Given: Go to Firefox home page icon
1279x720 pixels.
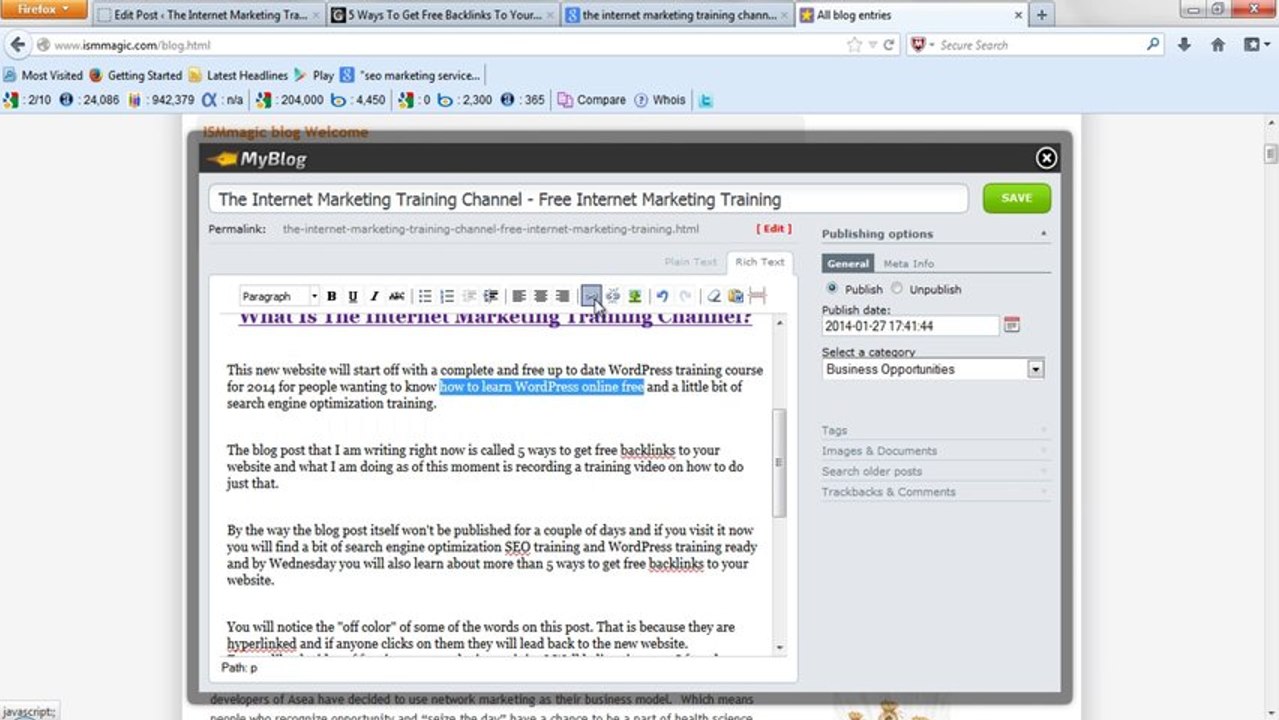Looking at the screenshot, I should [1218, 45].
